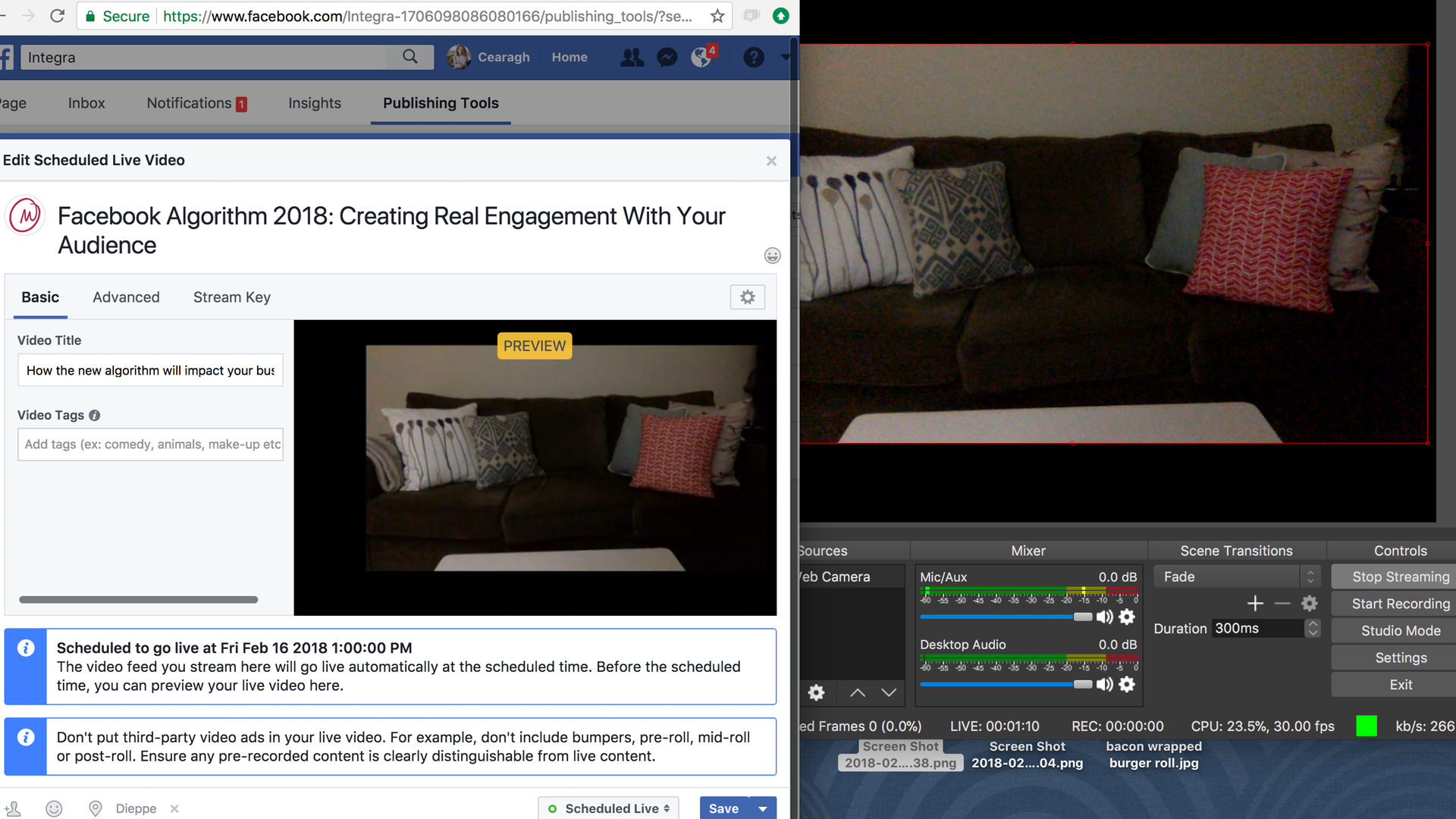Switch to Basic tab
The image size is (1456, 819).
tap(40, 297)
